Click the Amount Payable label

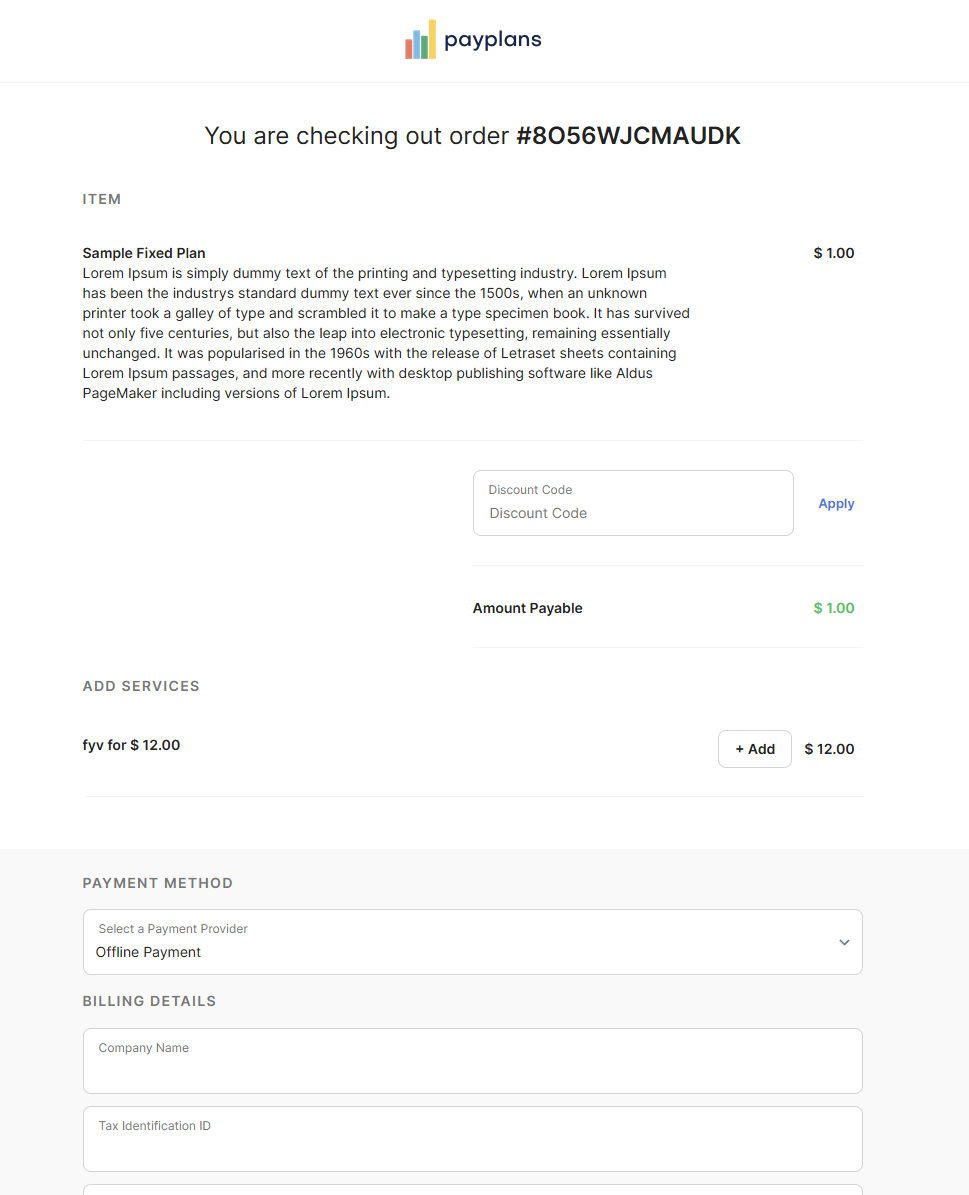(527, 608)
